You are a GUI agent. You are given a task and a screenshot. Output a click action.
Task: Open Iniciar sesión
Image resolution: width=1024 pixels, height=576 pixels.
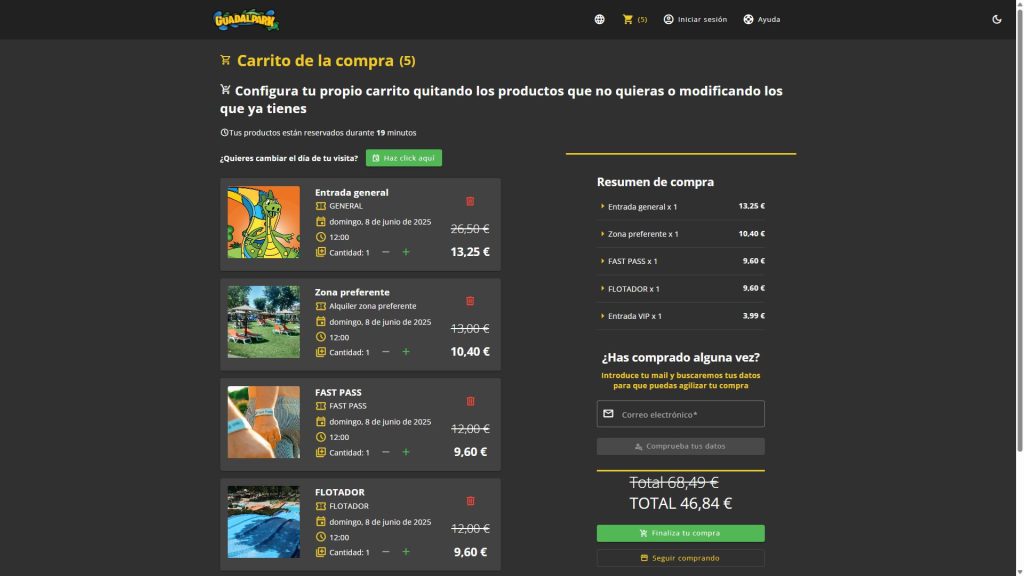(x=695, y=19)
